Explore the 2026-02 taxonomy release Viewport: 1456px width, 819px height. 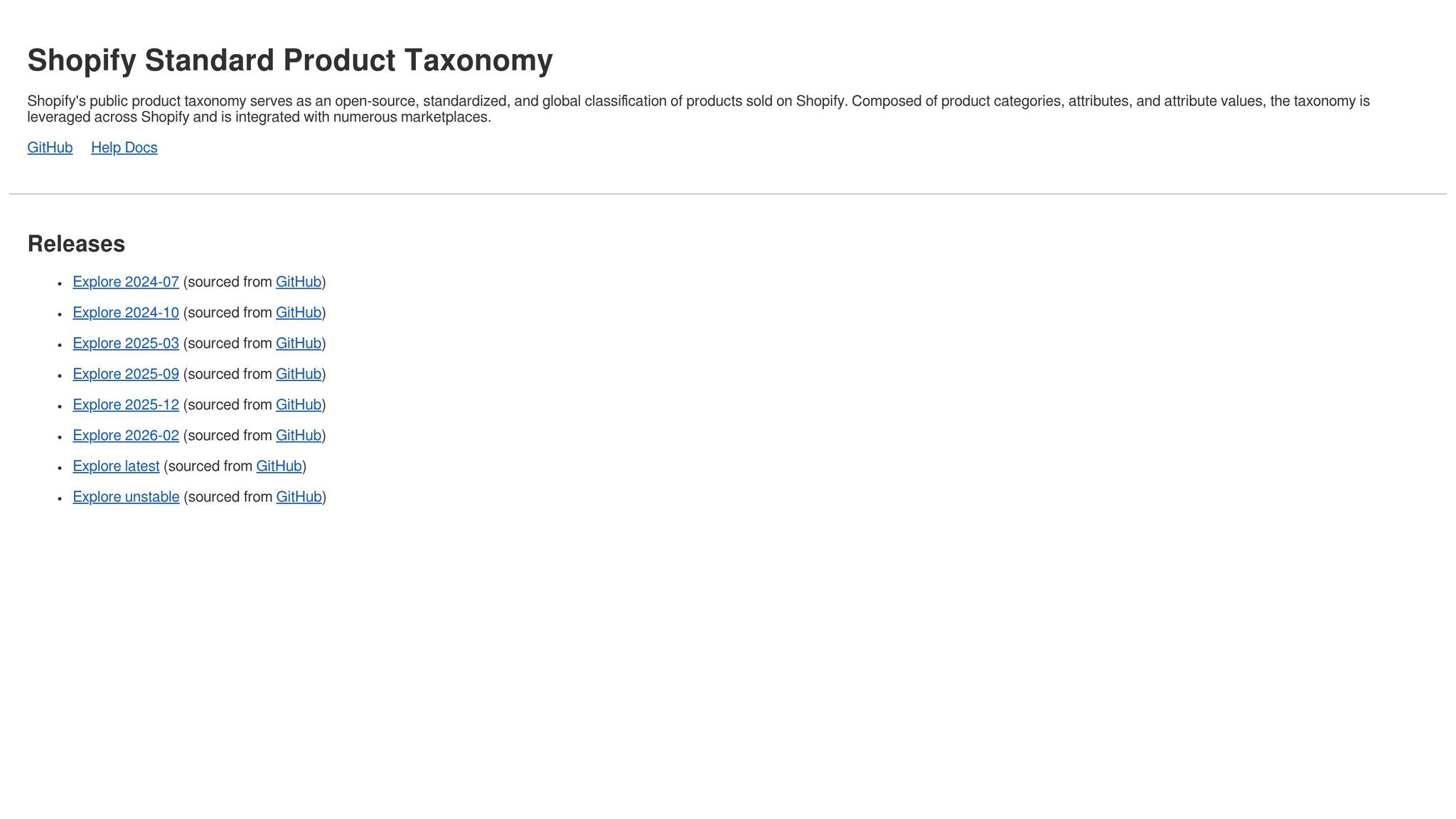click(126, 434)
